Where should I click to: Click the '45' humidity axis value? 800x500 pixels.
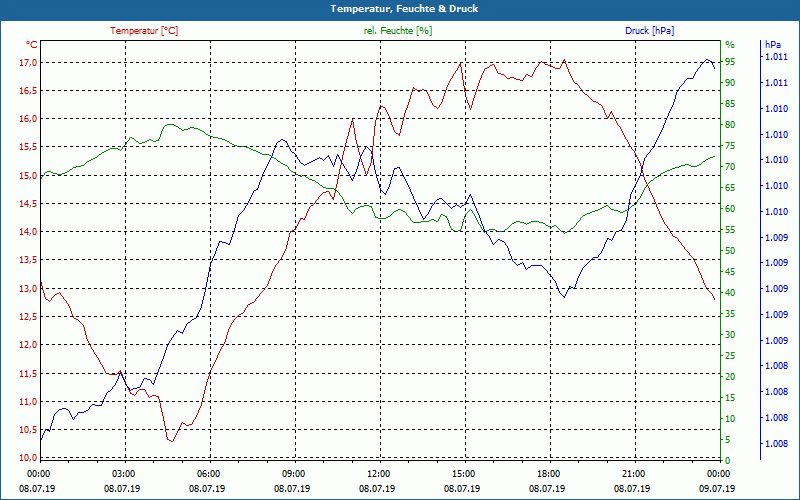[x=730, y=271]
